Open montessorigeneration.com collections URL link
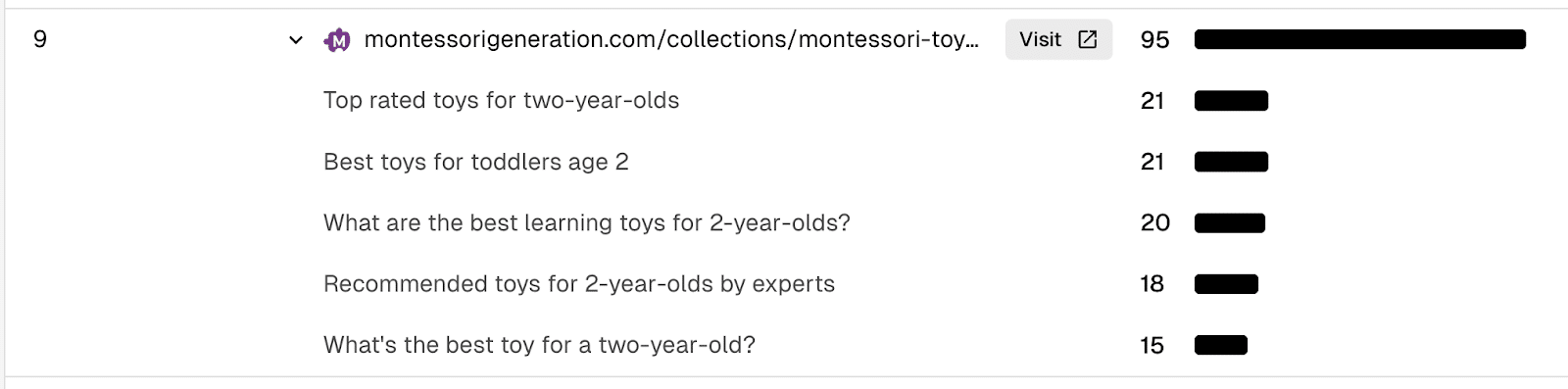Screen dimensions: 1568x389 tap(671, 39)
